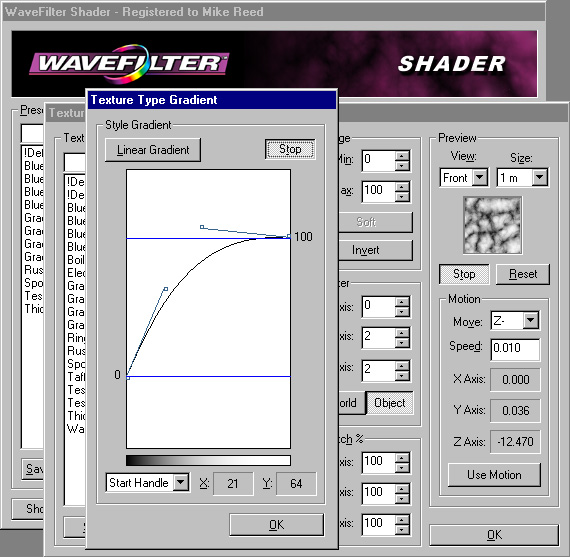Open the Size dropdown showing 1 m

[539, 177]
